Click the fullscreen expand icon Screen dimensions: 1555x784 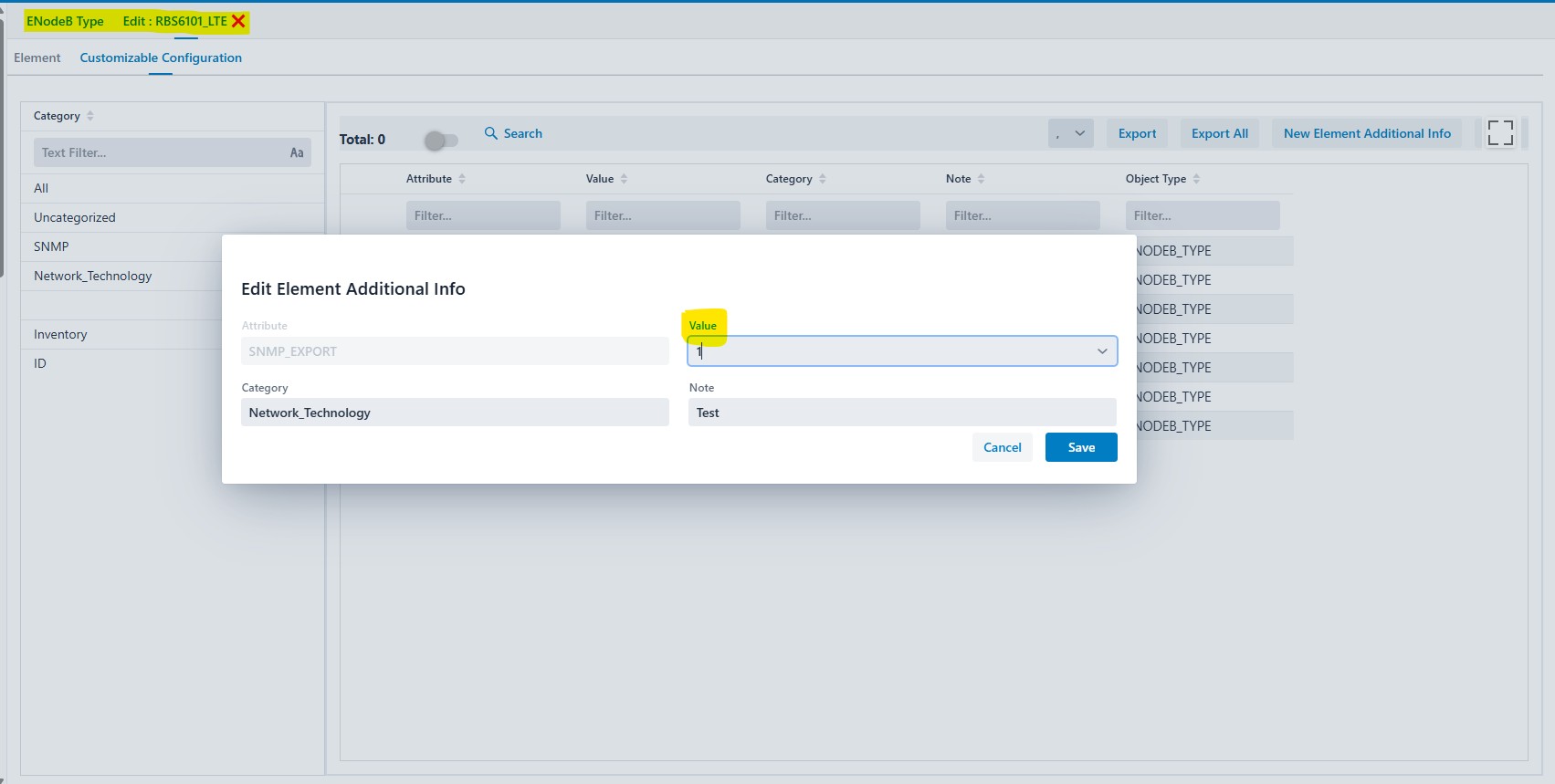point(1499,133)
